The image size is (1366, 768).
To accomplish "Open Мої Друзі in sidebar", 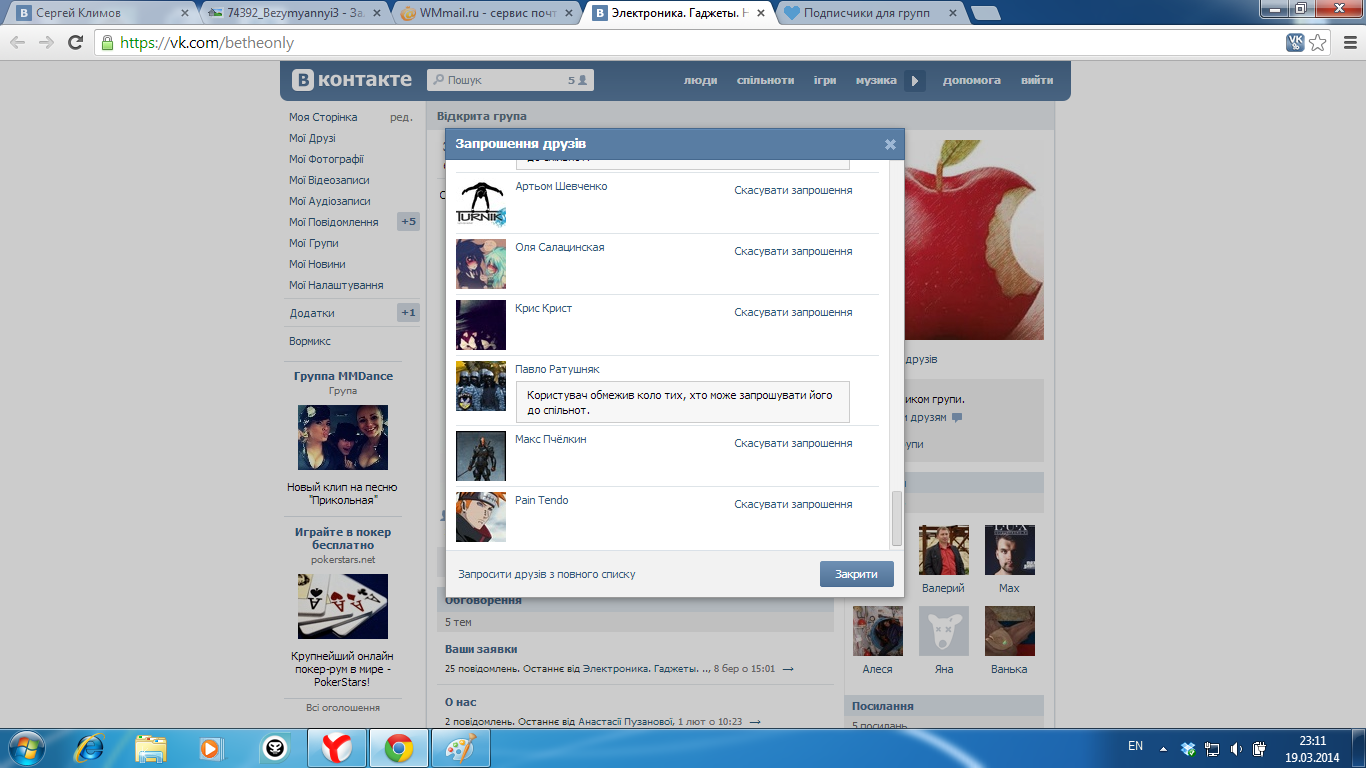I will (312, 138).
